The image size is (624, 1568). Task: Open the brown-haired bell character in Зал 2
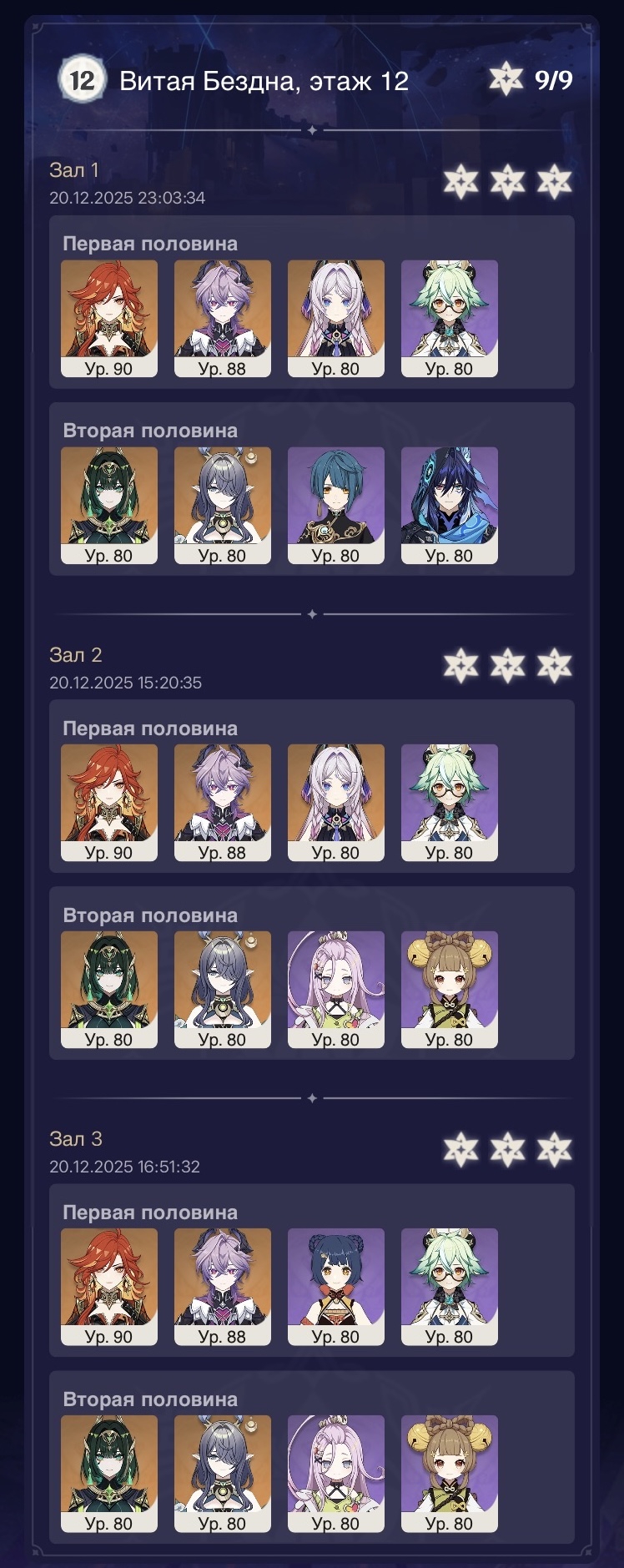(450, 990)
